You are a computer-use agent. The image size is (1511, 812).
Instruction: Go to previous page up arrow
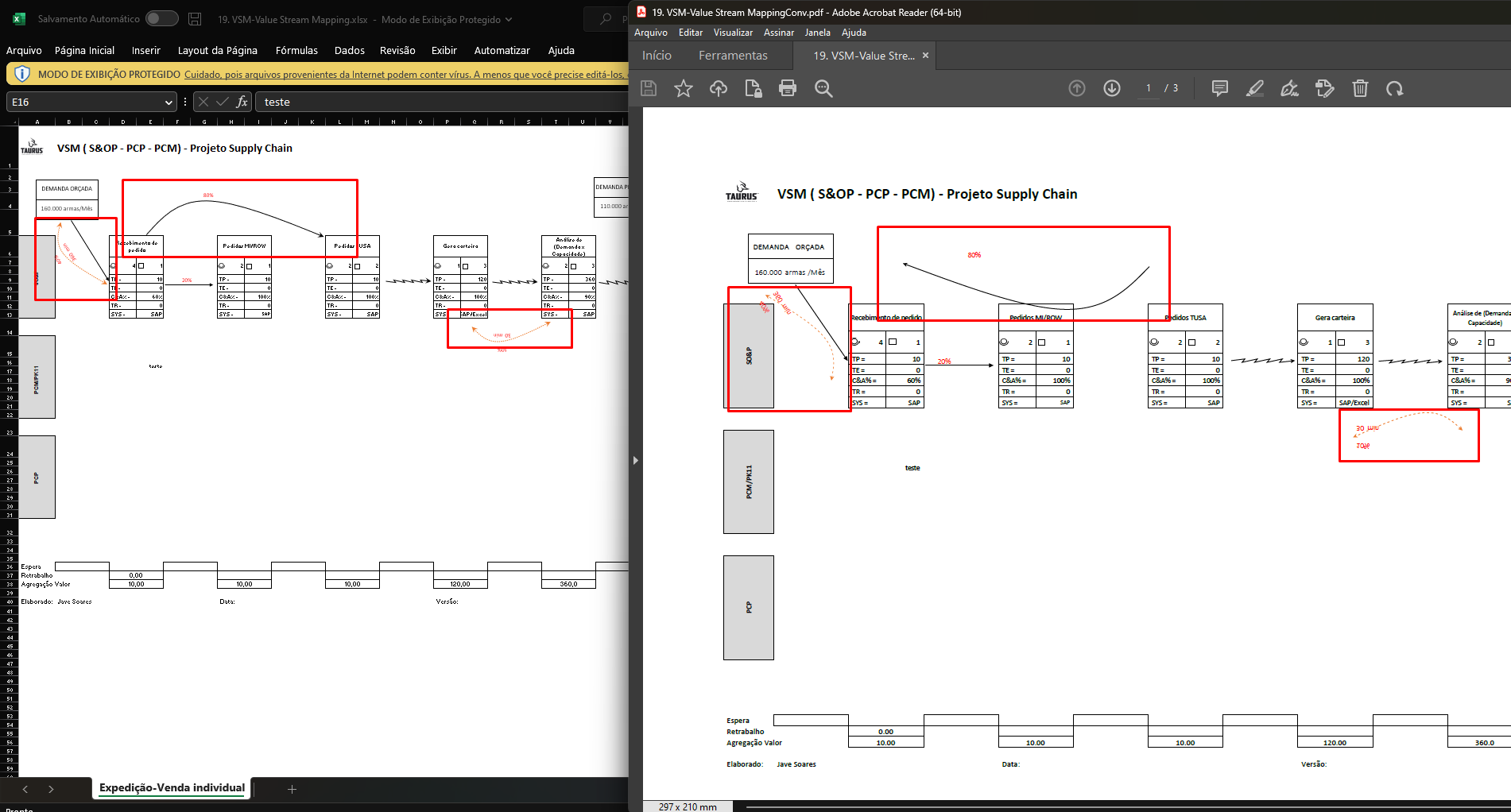click(x=1077, y=88)
